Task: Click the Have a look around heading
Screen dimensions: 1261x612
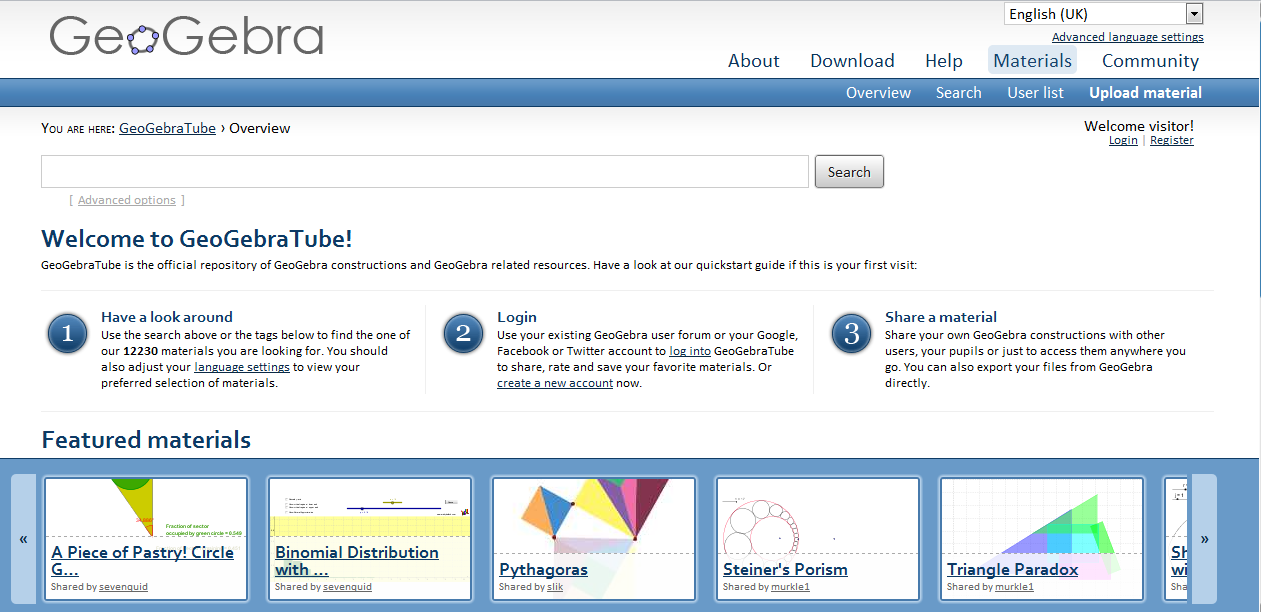Action: pyautogui.click(x=167, y=317)
